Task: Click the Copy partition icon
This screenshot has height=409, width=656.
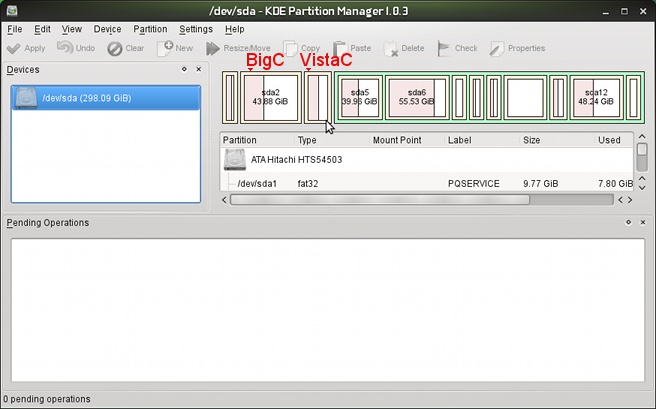Action: (x=291, y=48)
